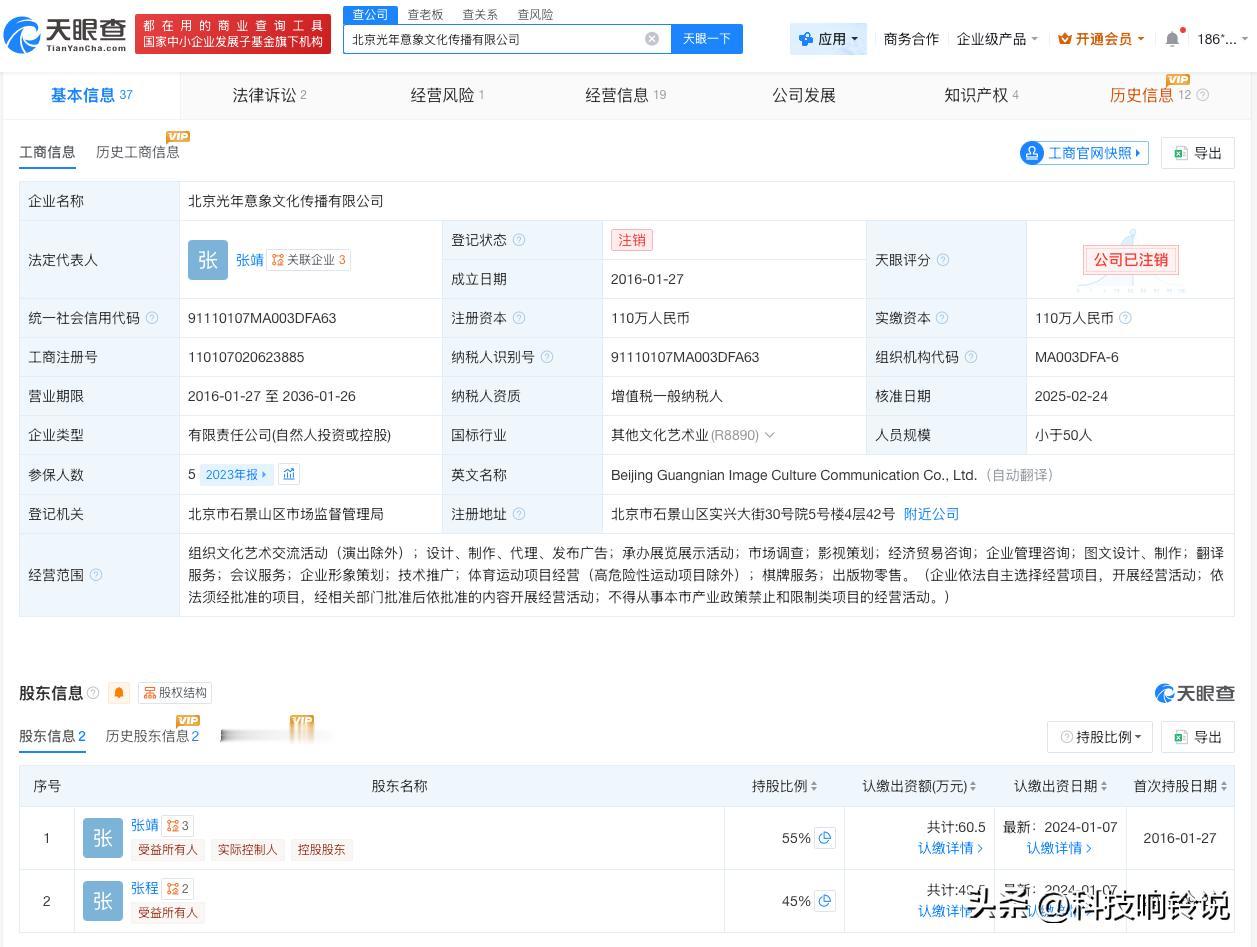Expand the 应用 dropdown

pos(828,39)
